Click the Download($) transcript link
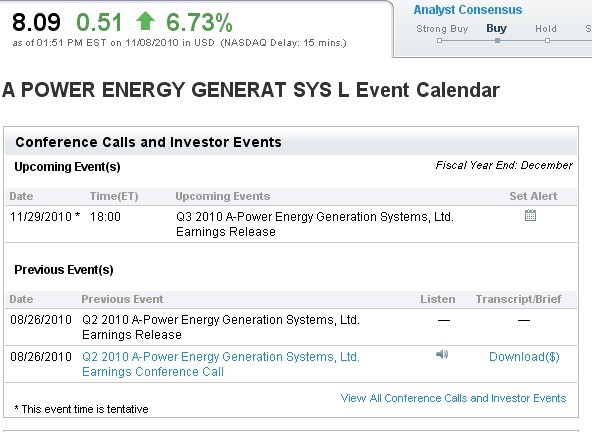 (x=524, y=357)
